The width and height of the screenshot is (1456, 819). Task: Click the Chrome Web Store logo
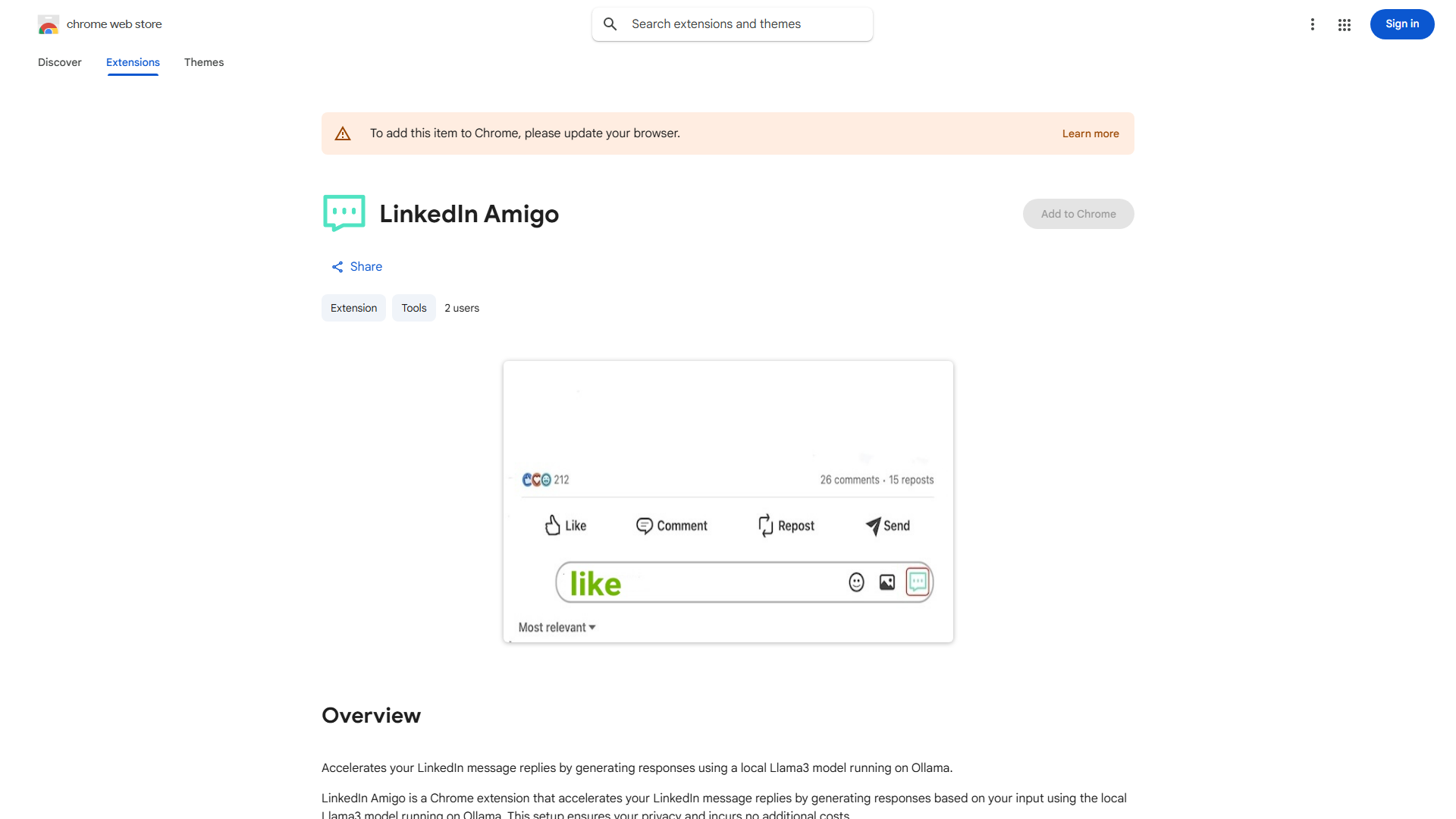point(49,24)
